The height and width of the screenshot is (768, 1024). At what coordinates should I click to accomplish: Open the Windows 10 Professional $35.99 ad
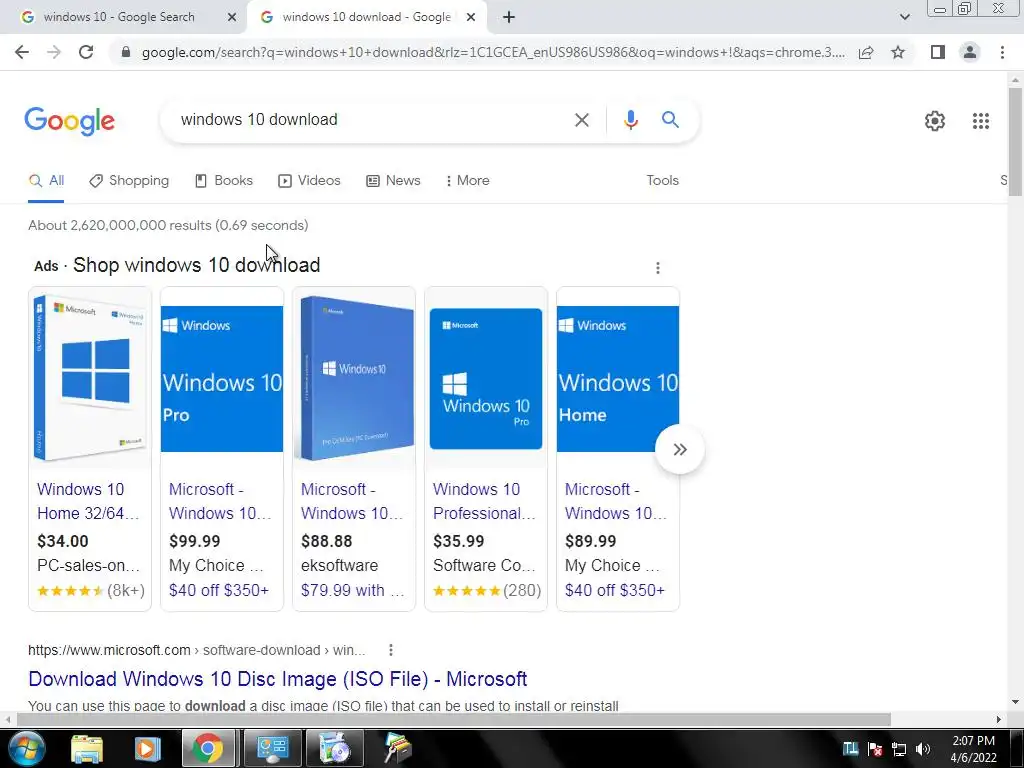click(484, 502)
